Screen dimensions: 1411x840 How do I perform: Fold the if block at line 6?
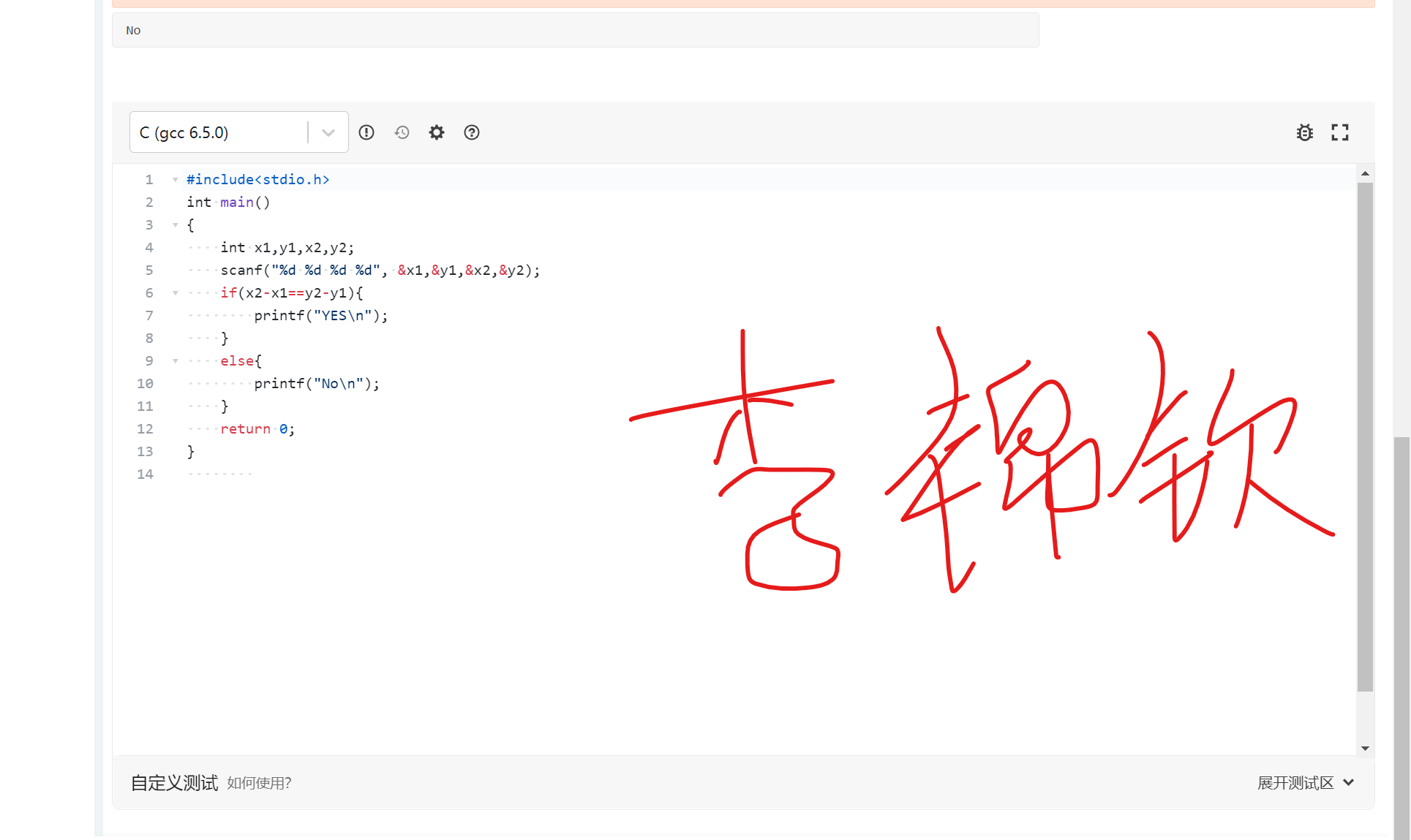176,293
